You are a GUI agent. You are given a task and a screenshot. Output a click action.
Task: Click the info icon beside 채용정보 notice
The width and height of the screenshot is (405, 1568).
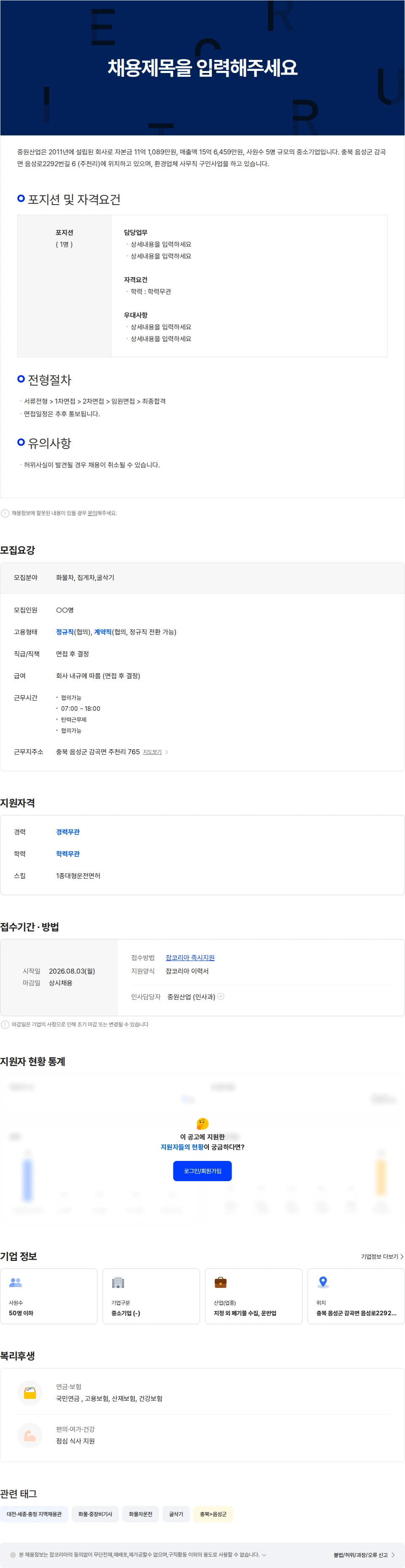tap(5, 513)
